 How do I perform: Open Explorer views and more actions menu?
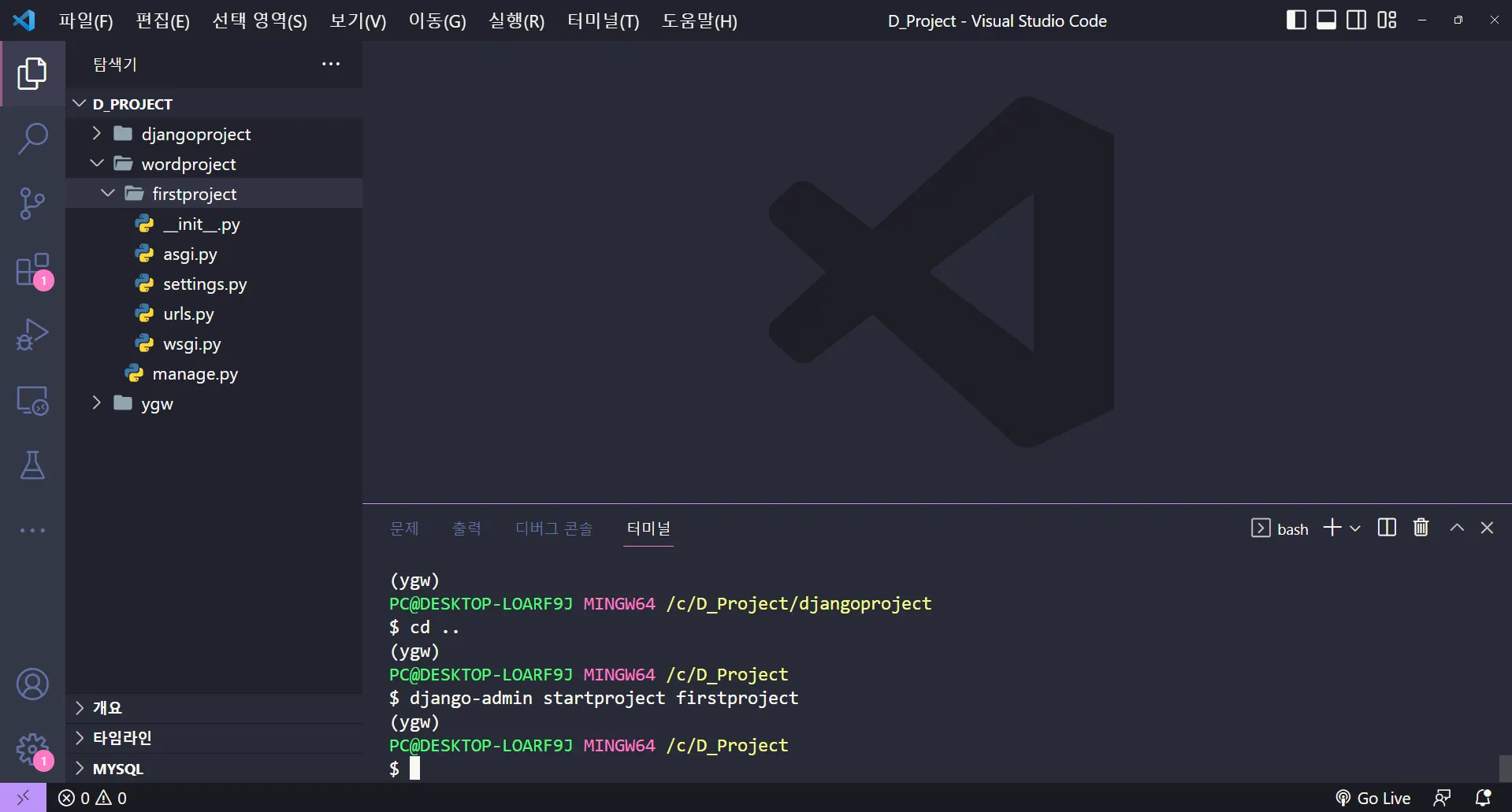331,64
